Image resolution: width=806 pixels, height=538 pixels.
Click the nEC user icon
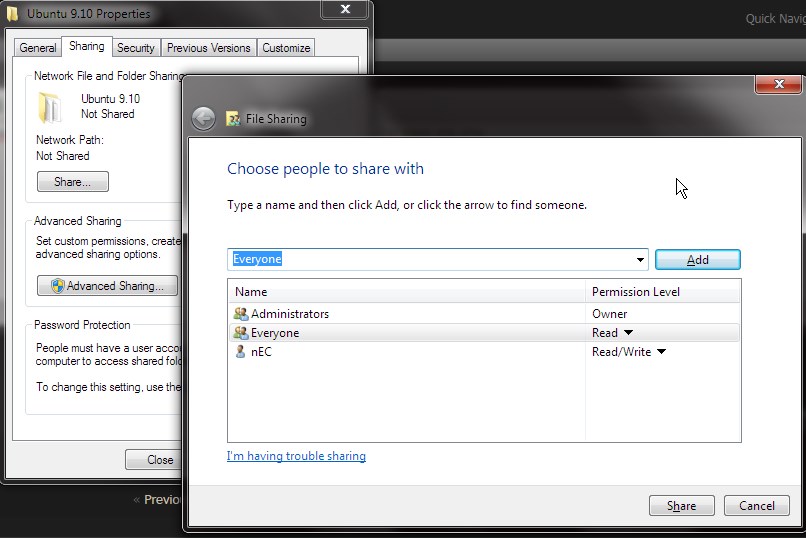[240, 351]
